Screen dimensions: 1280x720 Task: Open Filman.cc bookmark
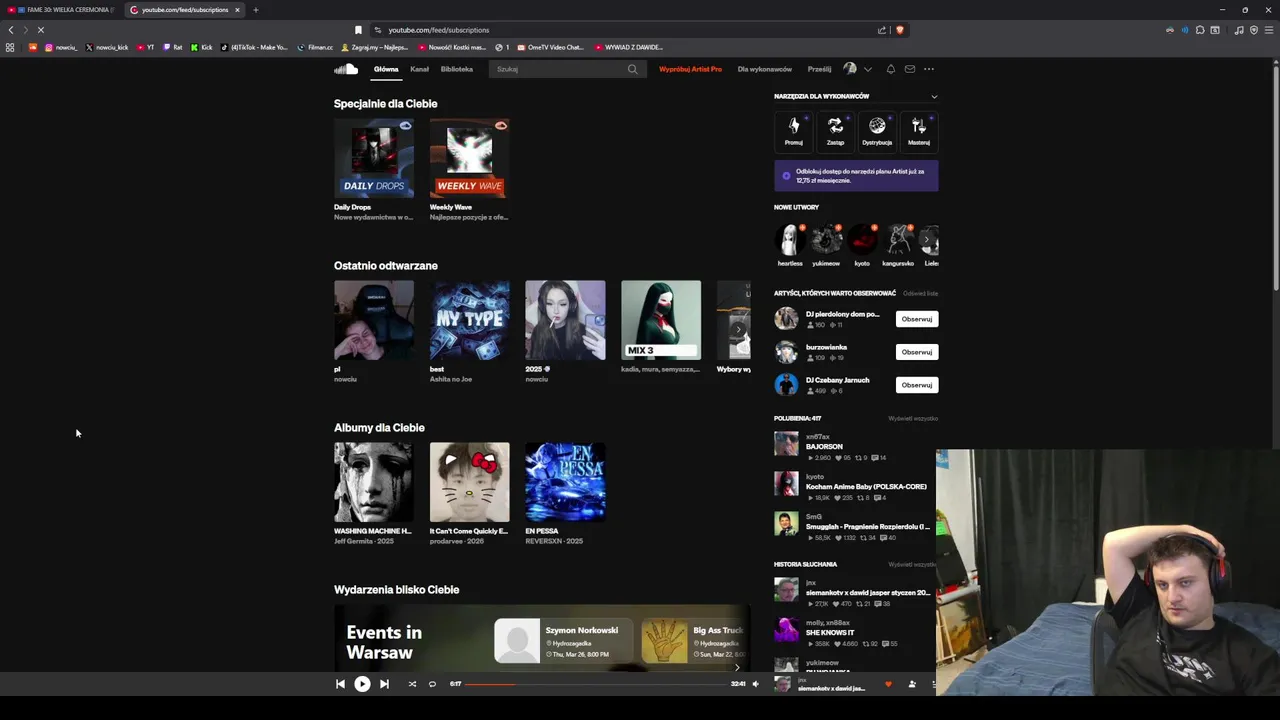[315, 47]
